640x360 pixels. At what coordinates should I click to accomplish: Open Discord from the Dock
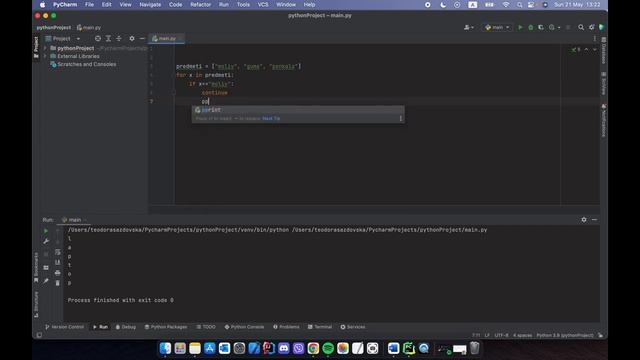pyautogui.click(x=283, y=348)
